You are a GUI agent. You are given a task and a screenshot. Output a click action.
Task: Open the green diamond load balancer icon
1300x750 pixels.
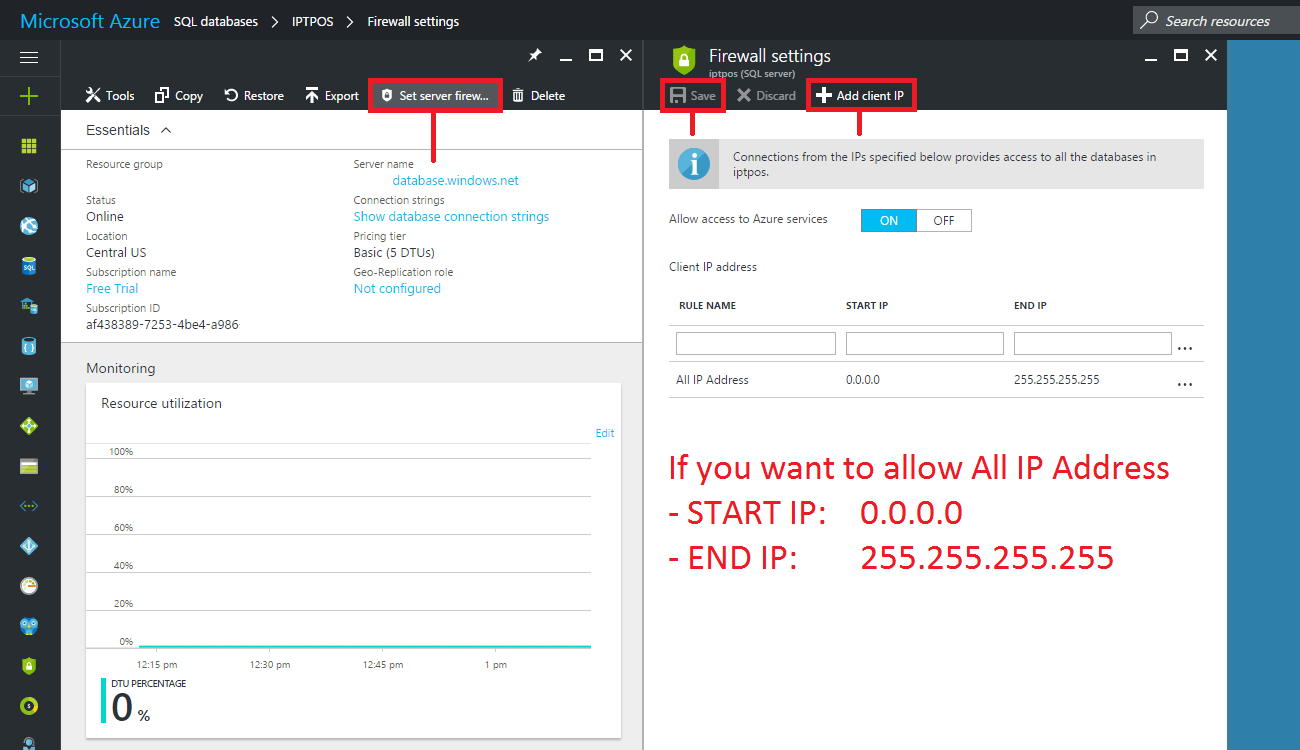coord(29,426)
